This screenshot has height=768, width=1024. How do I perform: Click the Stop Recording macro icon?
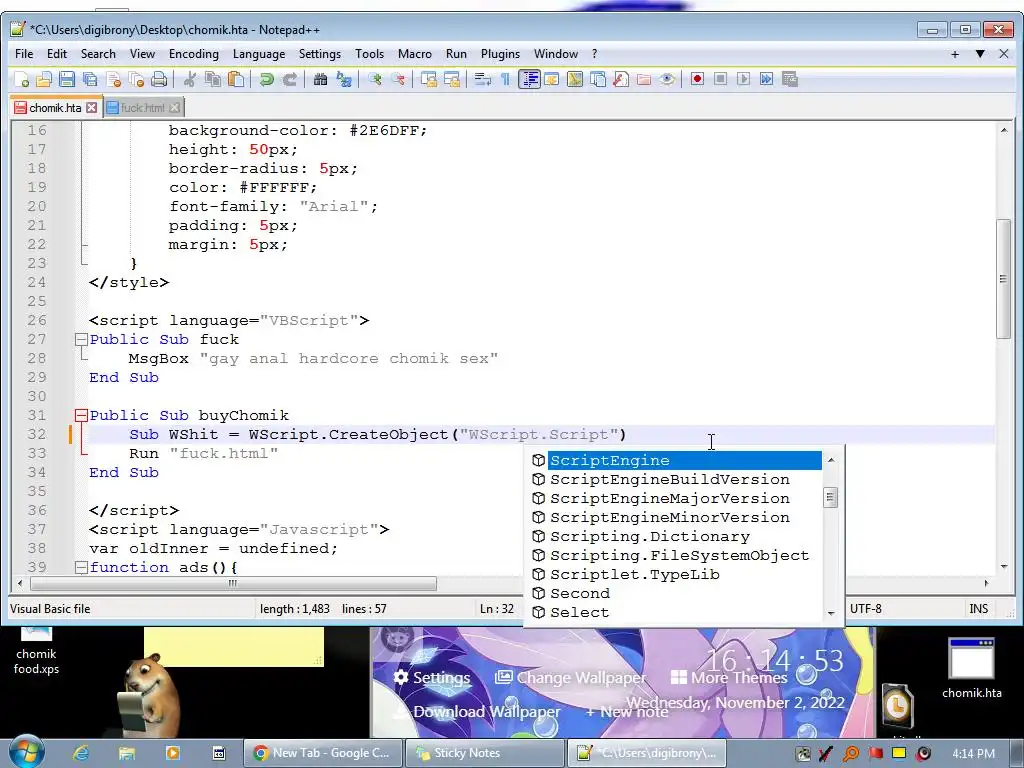720,80
